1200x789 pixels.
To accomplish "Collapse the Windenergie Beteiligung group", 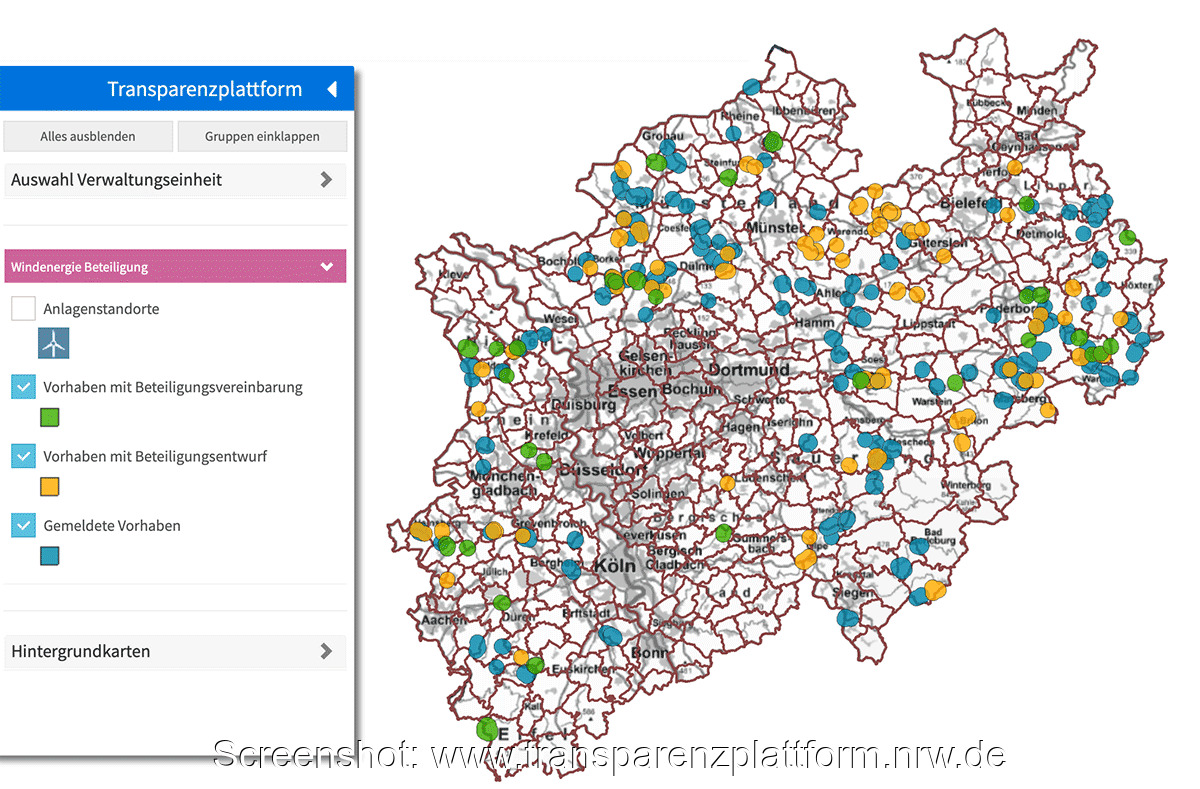I will tap(326, 266).
